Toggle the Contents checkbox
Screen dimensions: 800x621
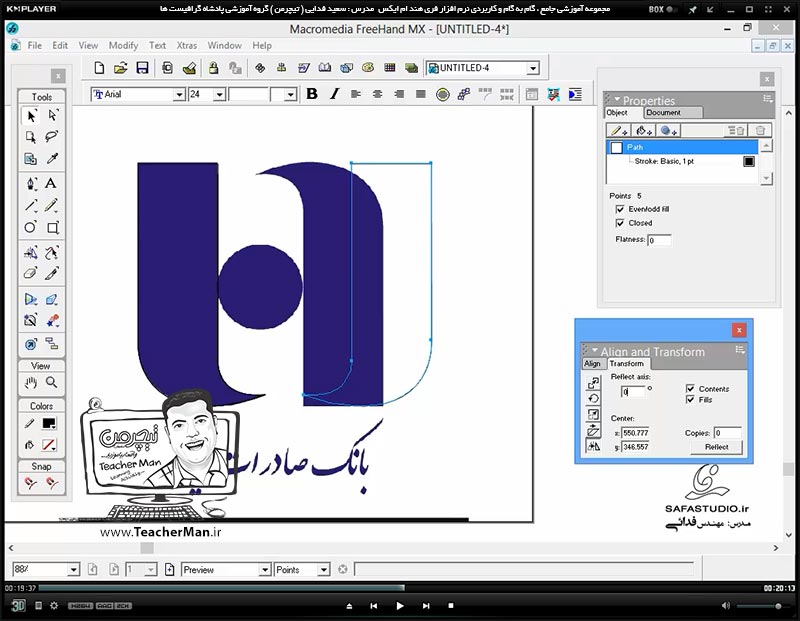click(690, 389)
